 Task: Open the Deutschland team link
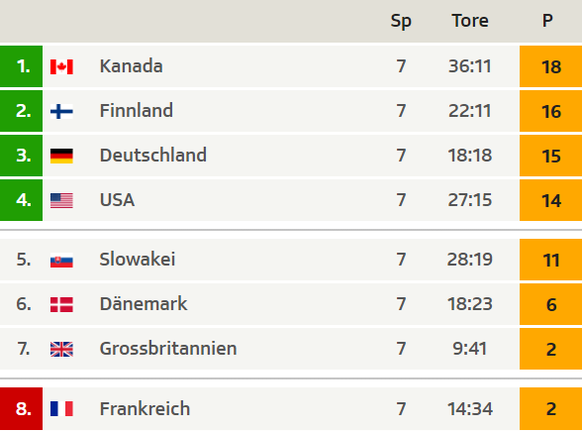pyautogui.click(x=153, y=155)
